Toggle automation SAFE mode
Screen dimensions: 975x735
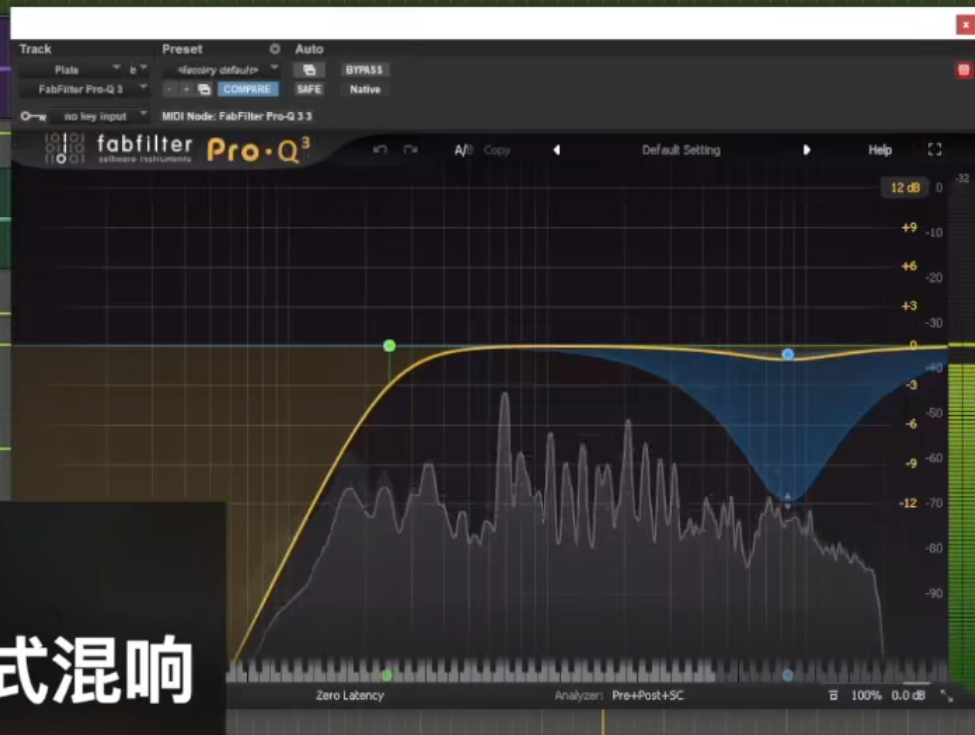pos(309,89)
